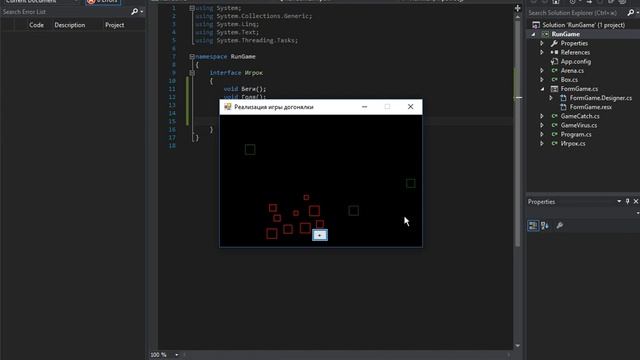The height and width of the screenshot is (360, 640).
Task: Select Alphabetical sort in Properties panel
Action: click(x=545, y=225)
